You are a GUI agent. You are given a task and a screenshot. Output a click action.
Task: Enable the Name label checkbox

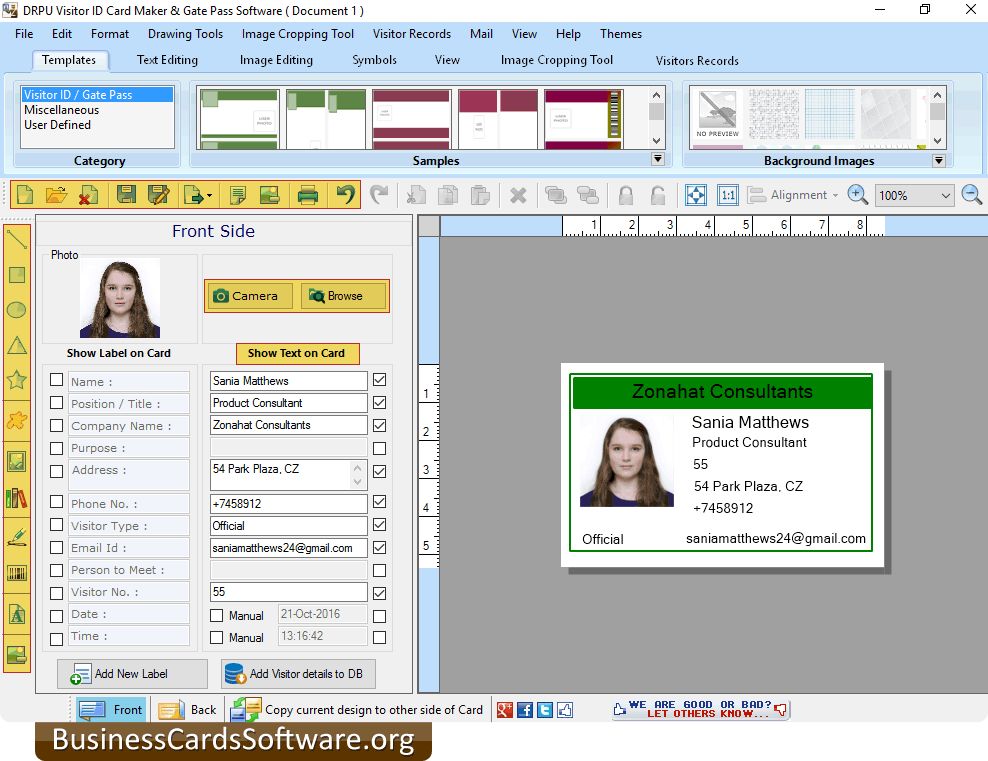pyautogui.click(x=57, y=380)
